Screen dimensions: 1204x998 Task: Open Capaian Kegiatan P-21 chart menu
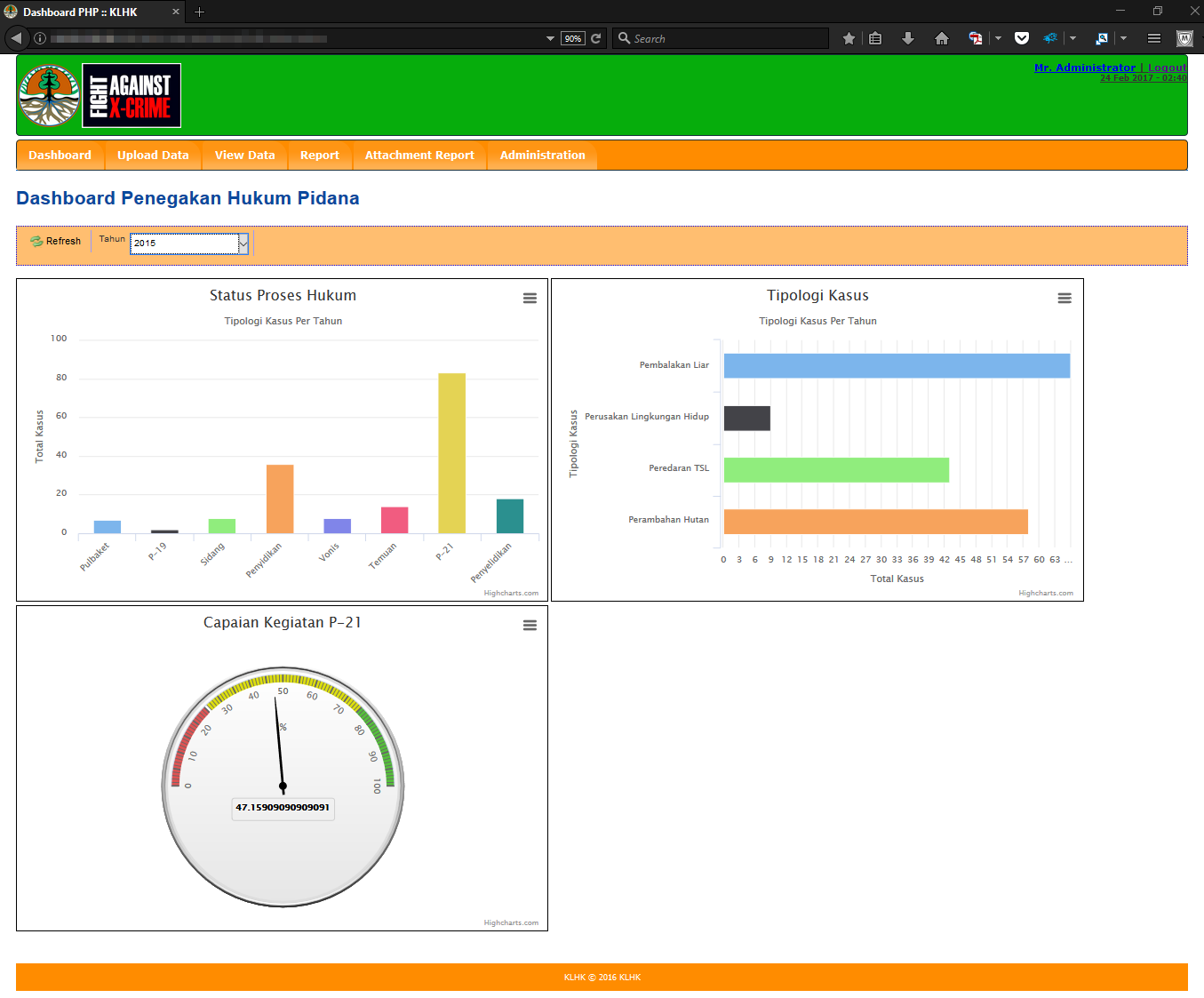tap(530, 626)
